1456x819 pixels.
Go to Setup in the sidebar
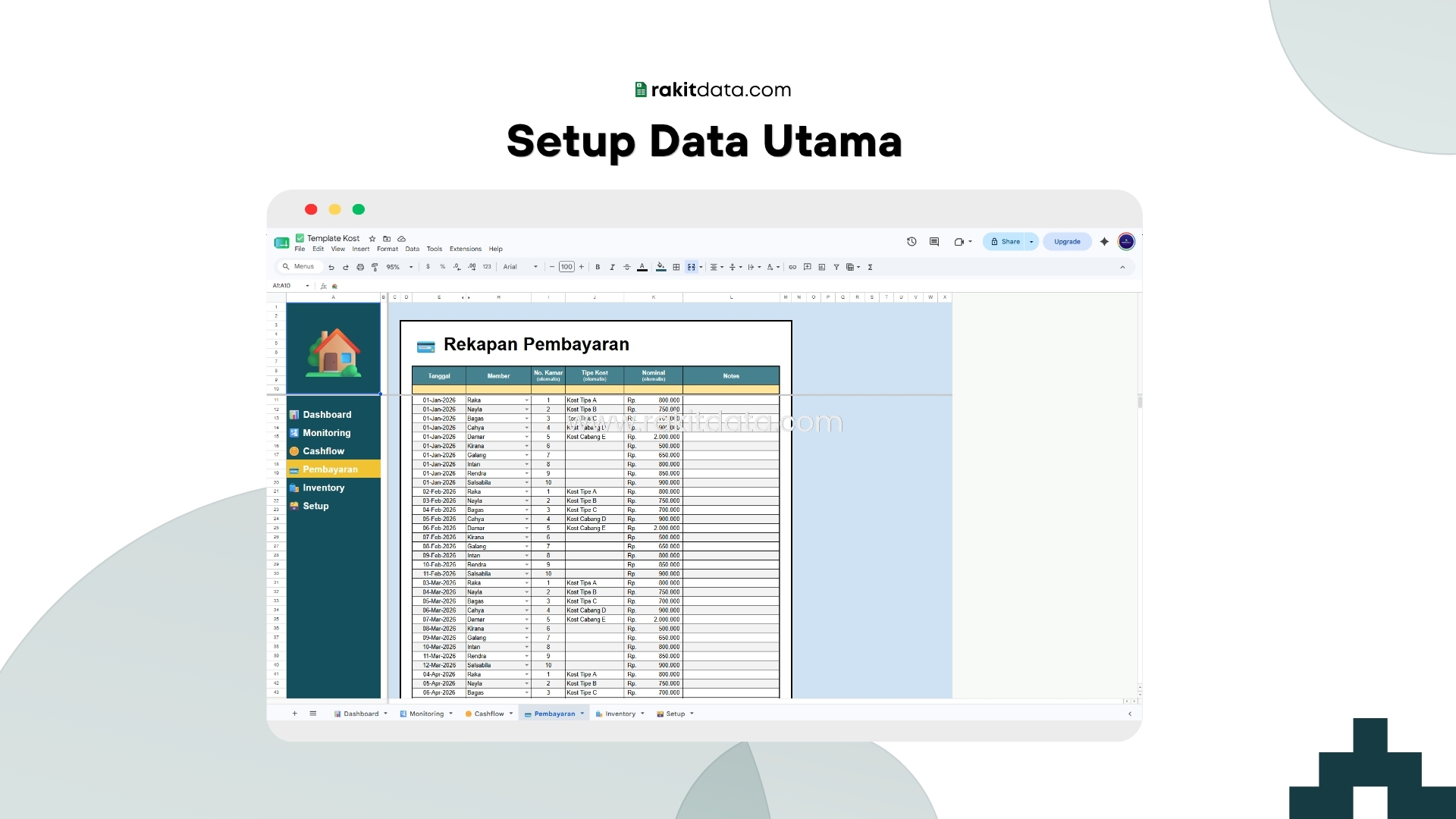[x=315, y=506]
